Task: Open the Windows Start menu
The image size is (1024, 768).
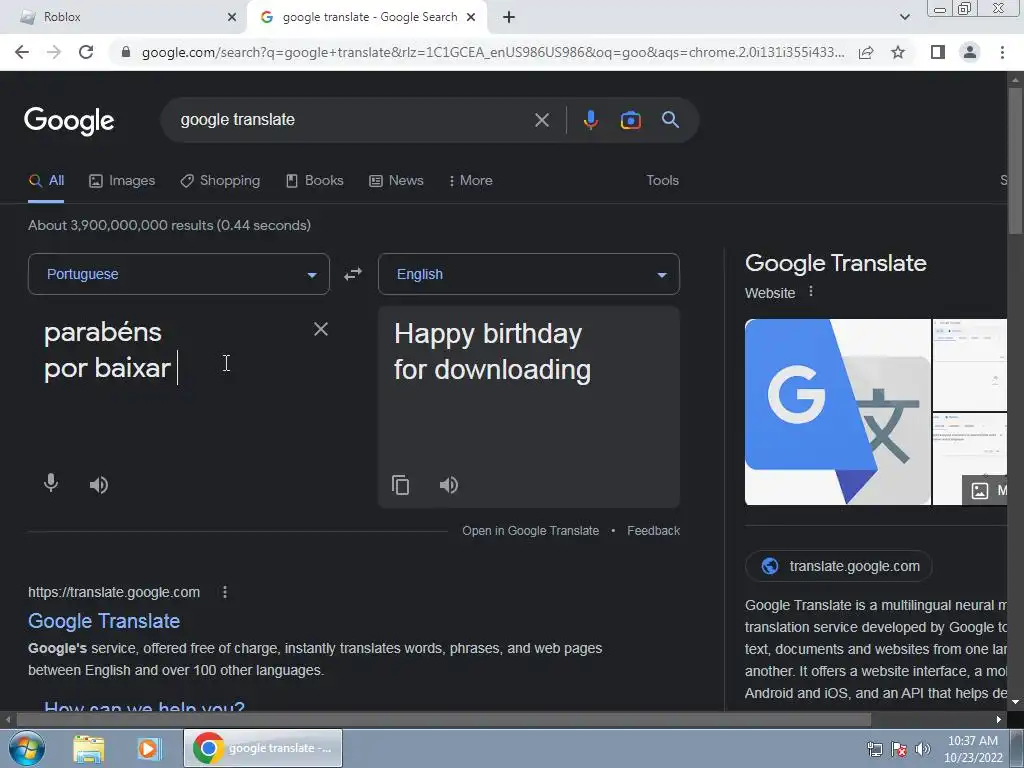Action: pyautogui.click(x=26, y=748)
